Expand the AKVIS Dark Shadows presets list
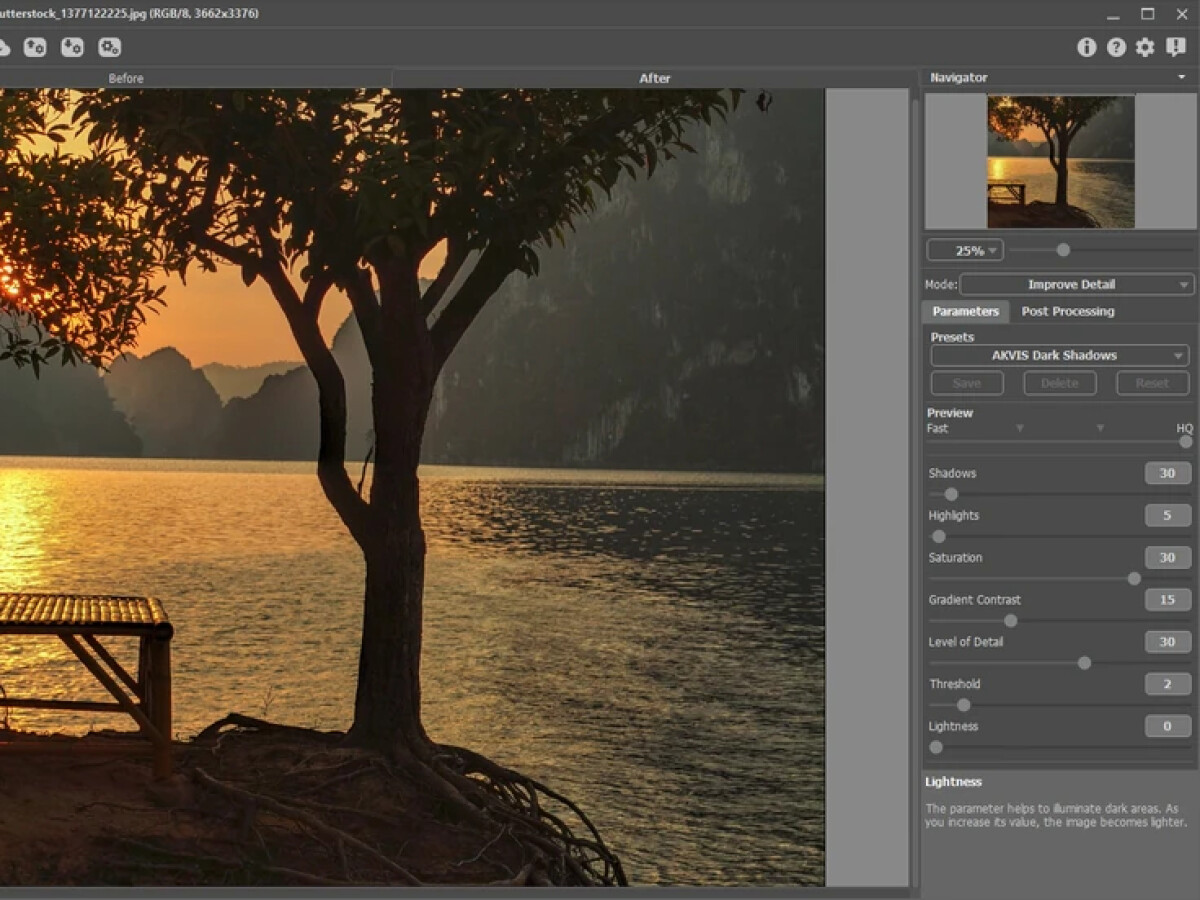 [x=1059, y=355]
